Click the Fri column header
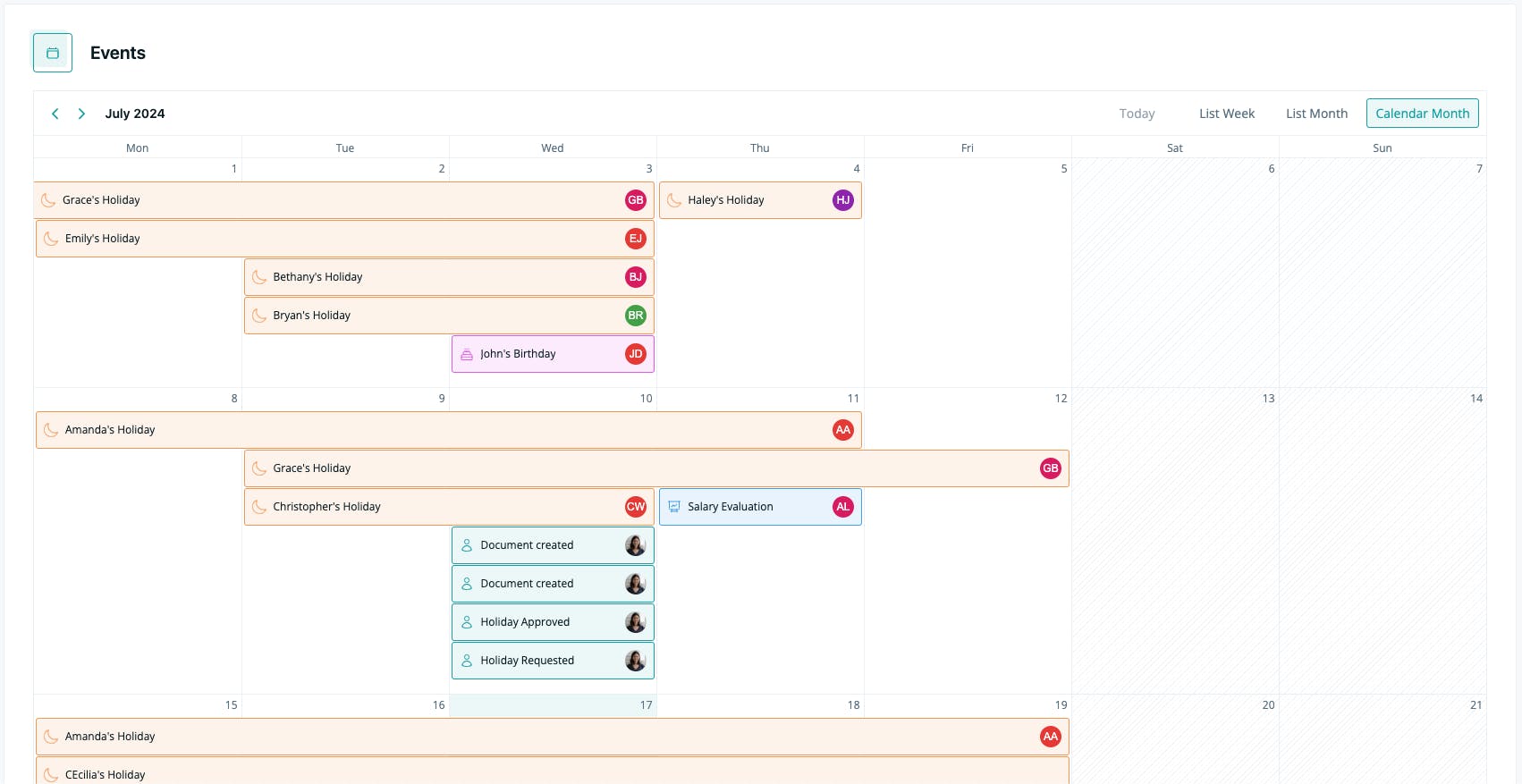 click(968, 148)
